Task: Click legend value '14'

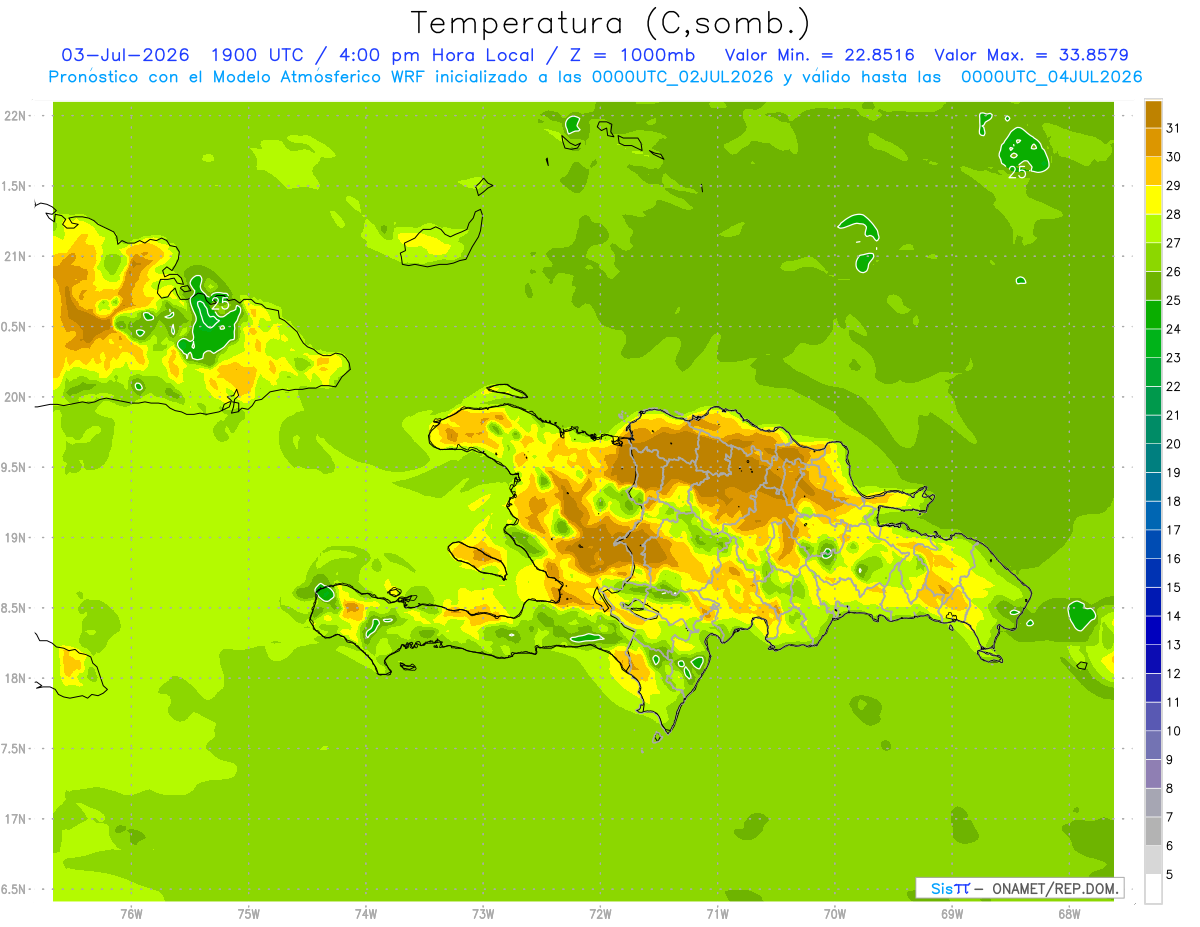Action: coord(1173,616)
